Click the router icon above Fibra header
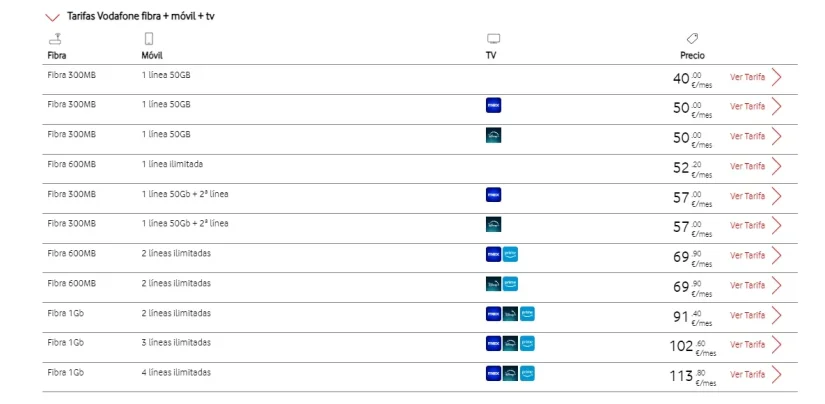825x404 pixels. [55, 39]
